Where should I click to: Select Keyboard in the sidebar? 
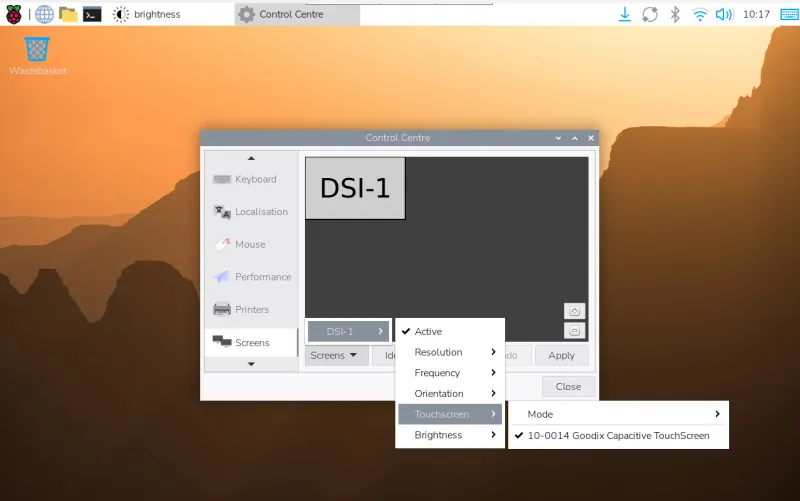click(255, 179)
